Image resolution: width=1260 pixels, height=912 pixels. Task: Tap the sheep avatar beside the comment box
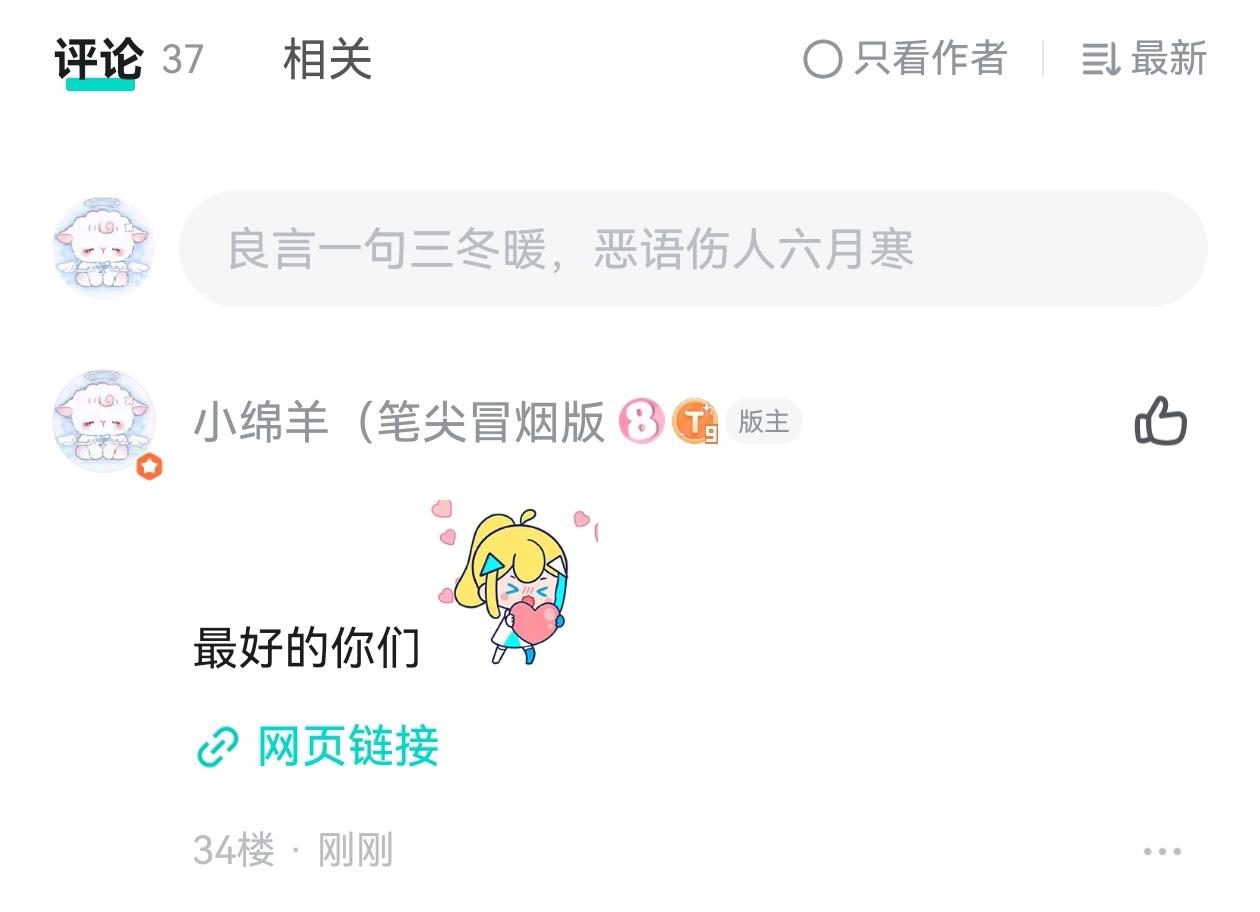[104, 248]
